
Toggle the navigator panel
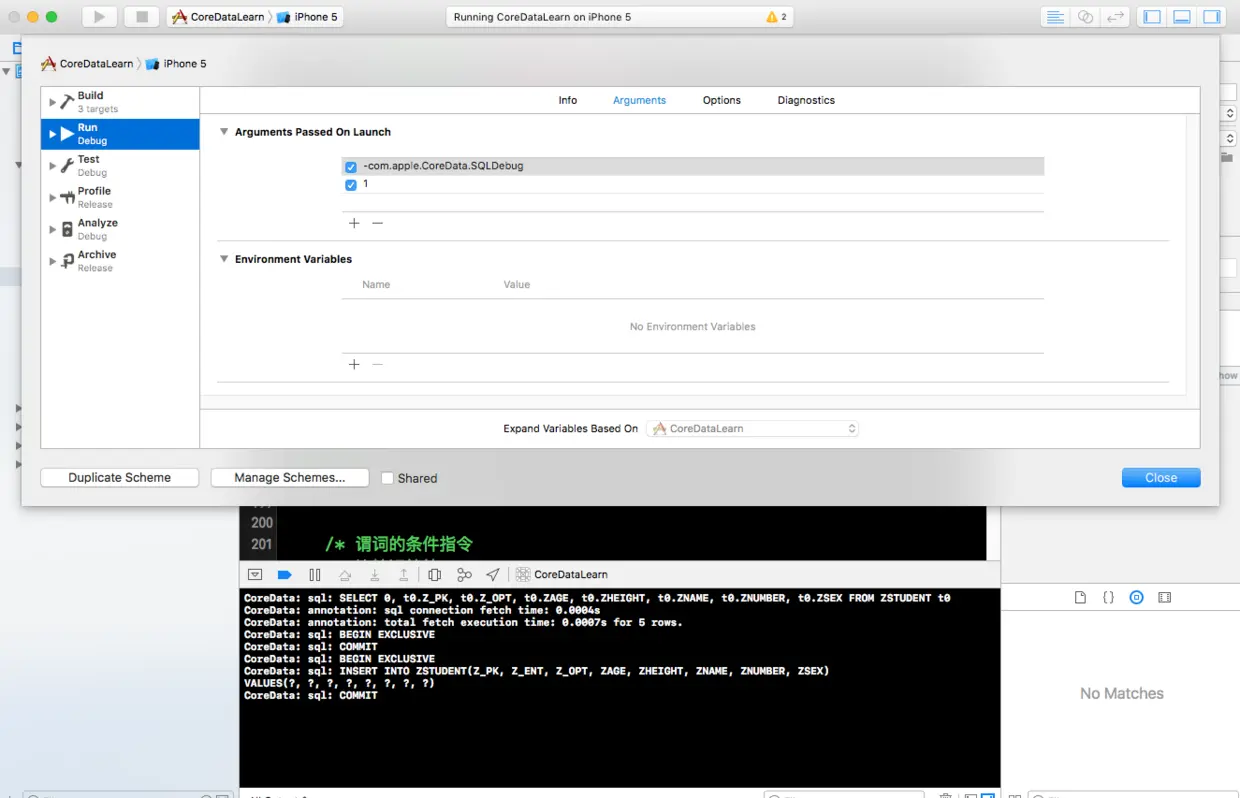(1152, 17)
